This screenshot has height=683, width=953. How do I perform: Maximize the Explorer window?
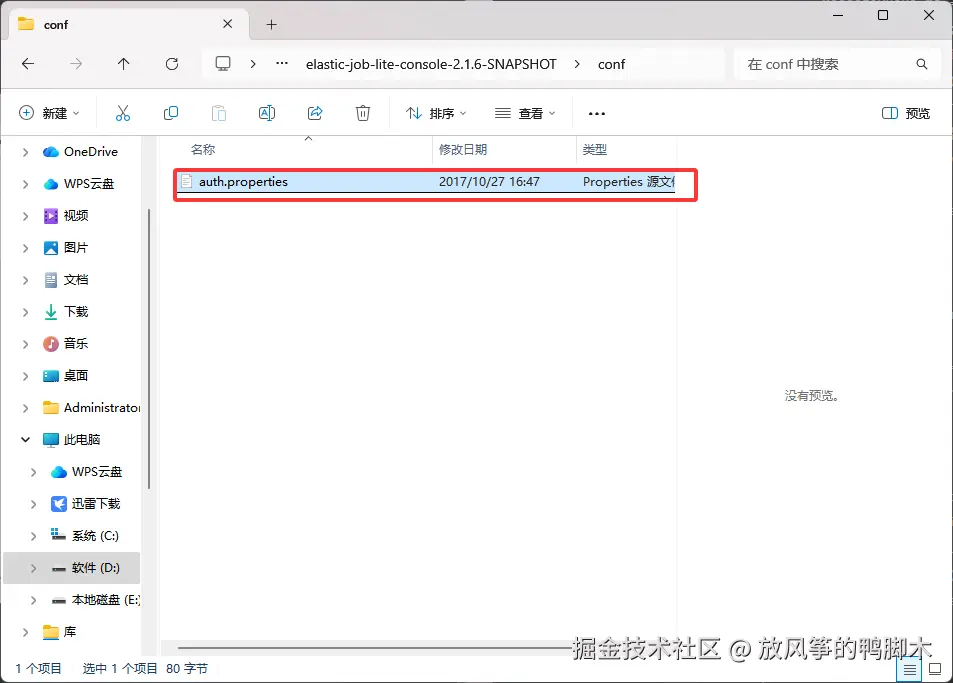coord(882,15)
